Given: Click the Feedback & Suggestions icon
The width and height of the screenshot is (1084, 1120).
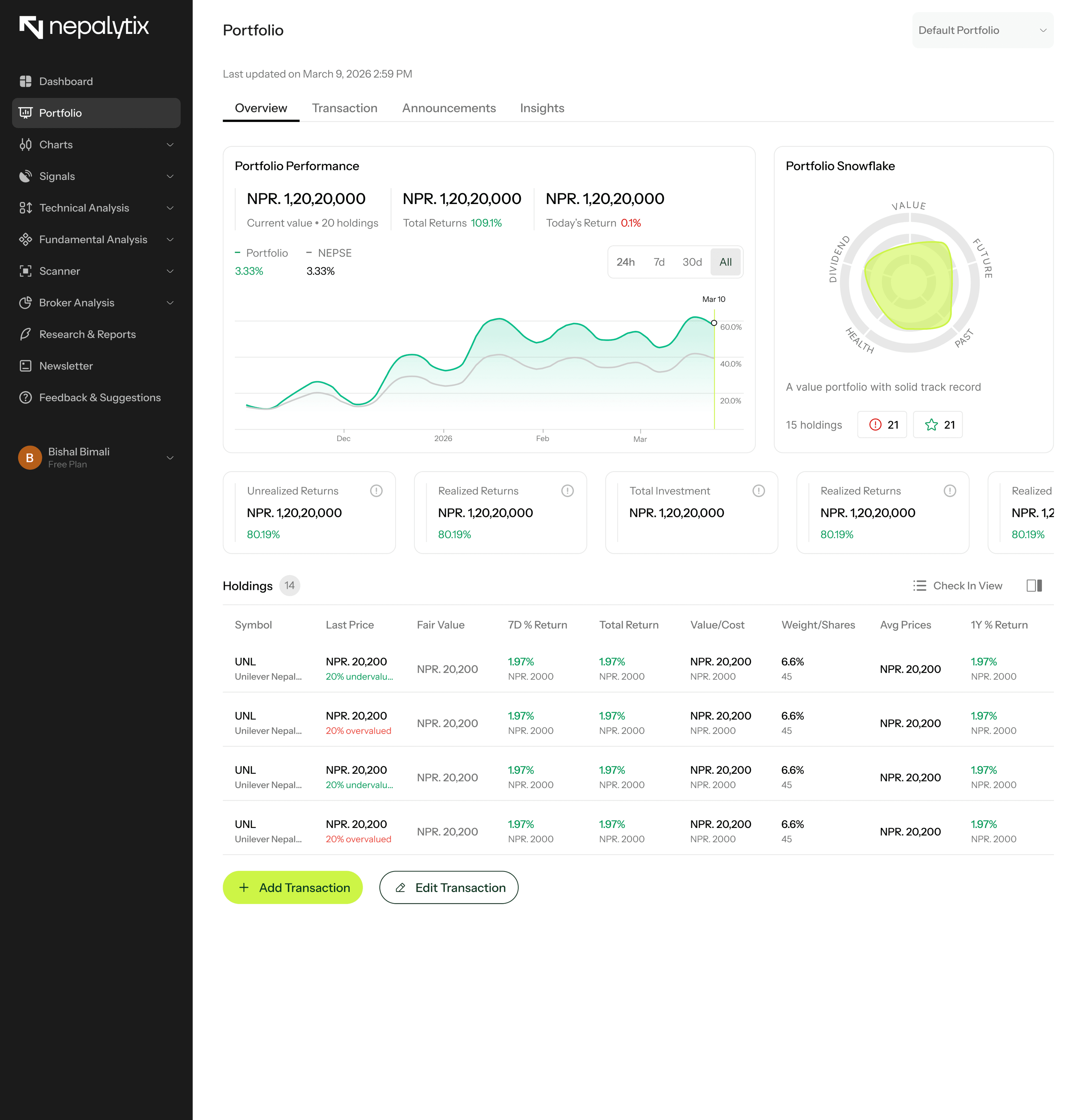Looking at the screenshot, I should click(x=26, y=397).
